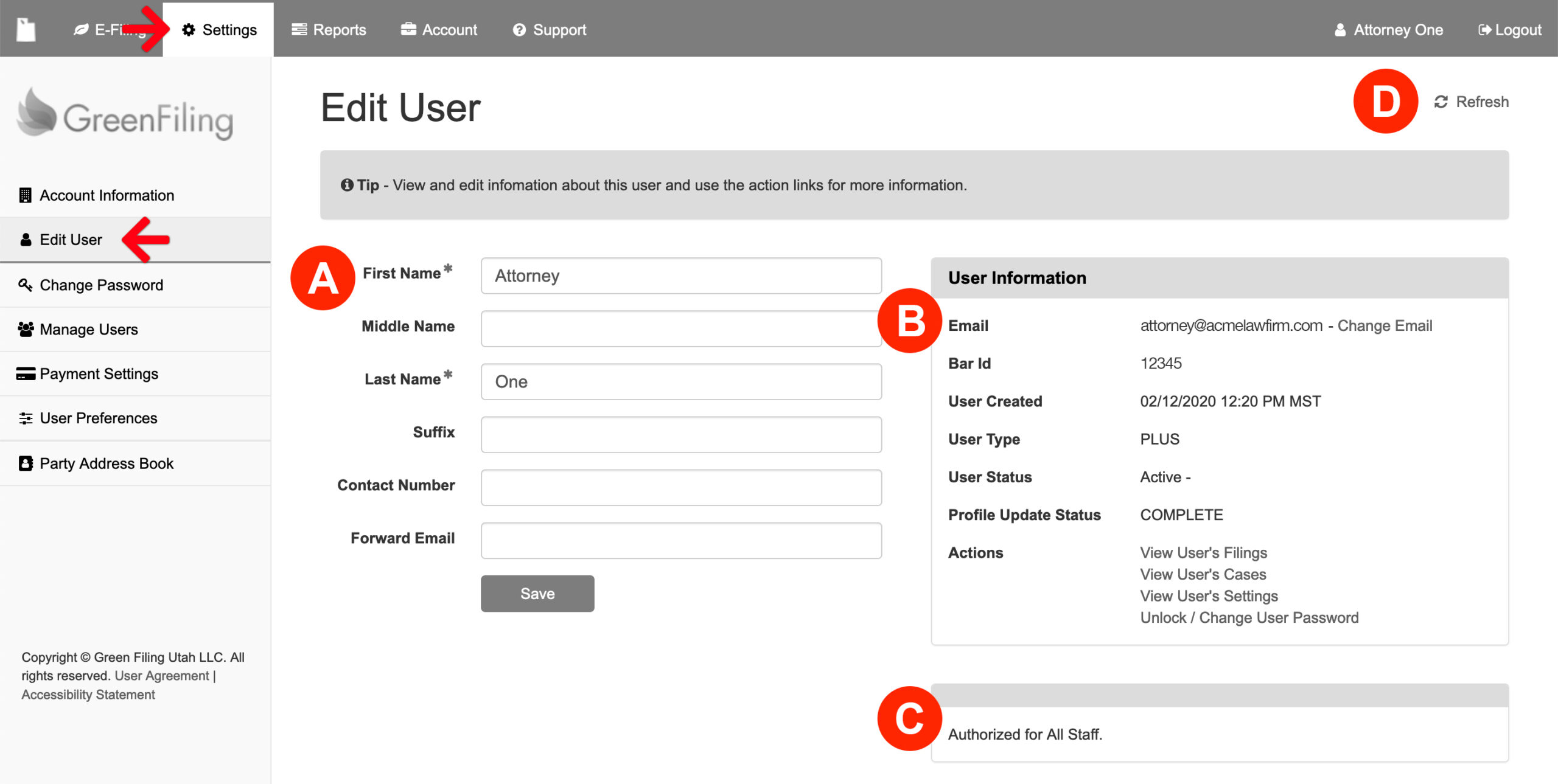
Task: Click the Refresh icon
Action: 1441,102
